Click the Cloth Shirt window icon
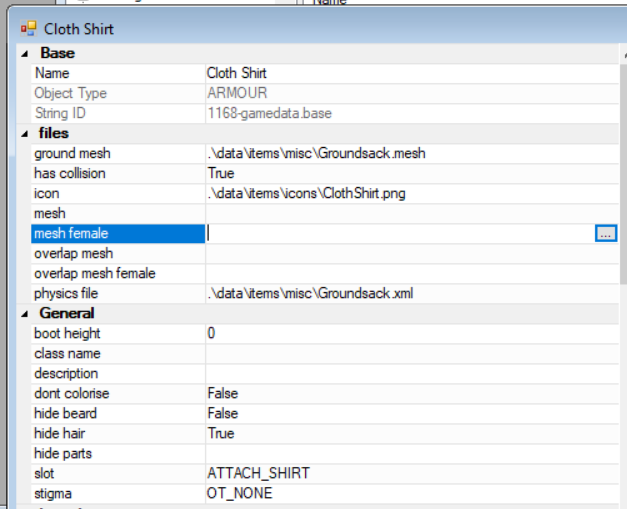Image resolution: width=627 pixels, height=509 pixels. [28, 29]
